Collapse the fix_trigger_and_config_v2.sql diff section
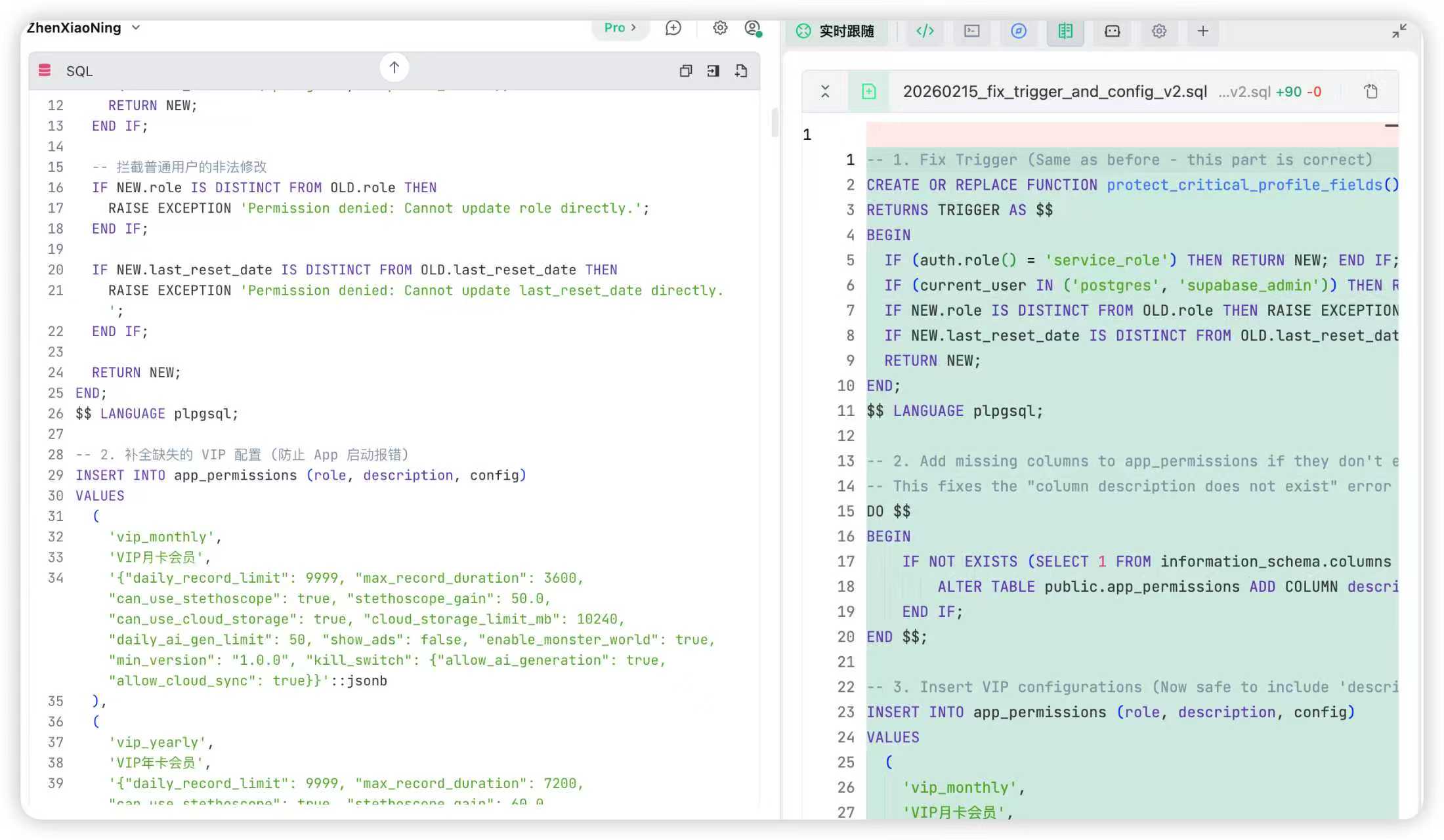Image resolution: width=1444 pixels, height=840 pixels. (x=825, y=91)
